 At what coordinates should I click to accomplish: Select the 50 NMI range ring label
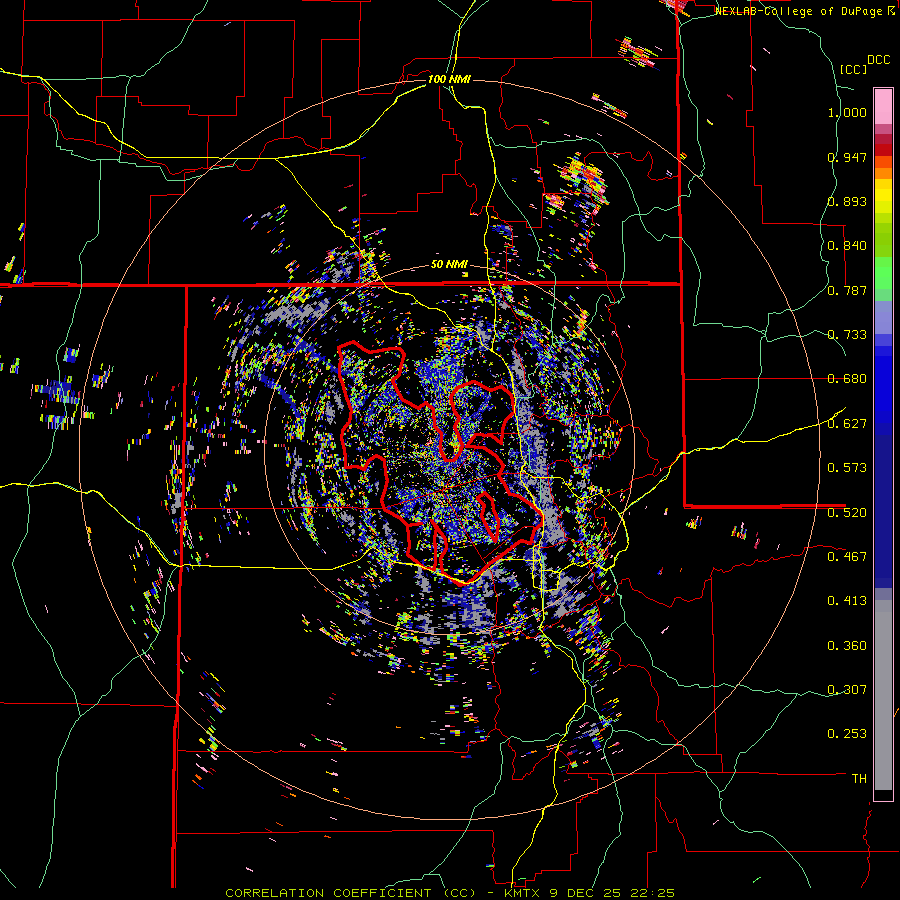[x=449, y=264]
